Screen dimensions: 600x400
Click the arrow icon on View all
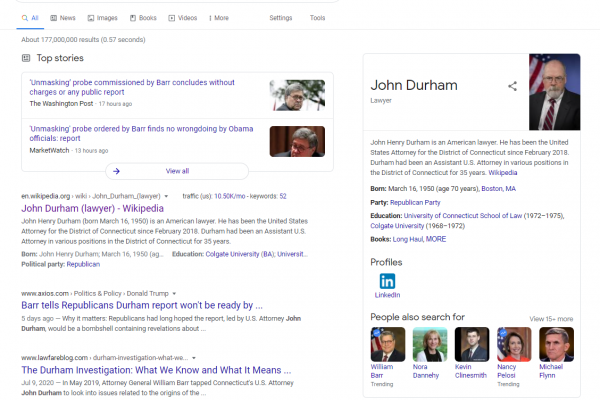[118, 171]
